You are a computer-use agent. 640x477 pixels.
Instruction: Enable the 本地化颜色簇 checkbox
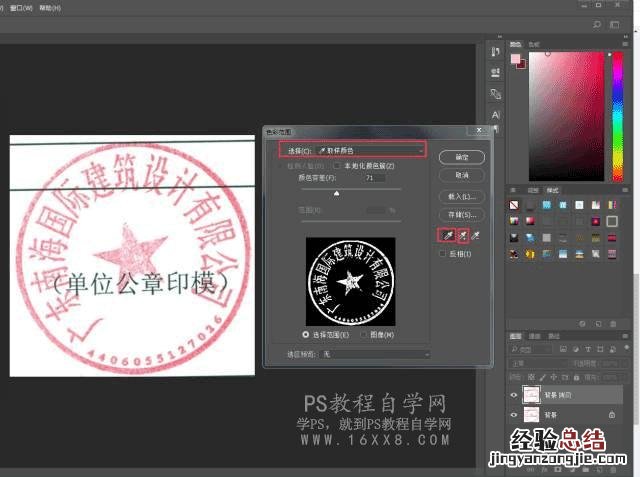[x=337, y=166]
